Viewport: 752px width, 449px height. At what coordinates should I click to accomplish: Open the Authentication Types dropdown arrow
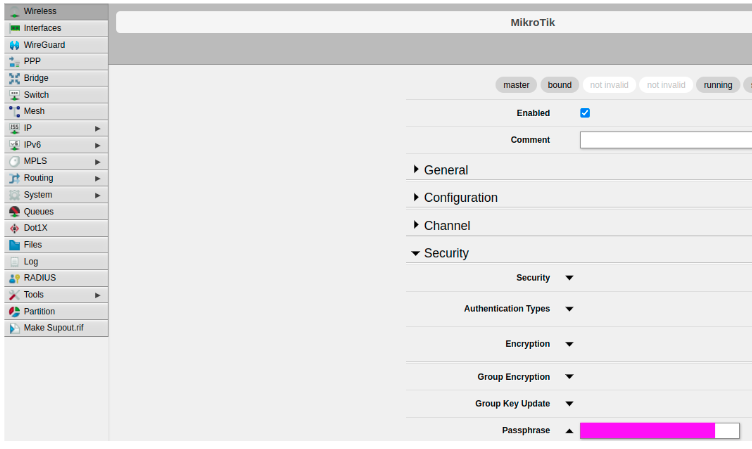[569, 309]
